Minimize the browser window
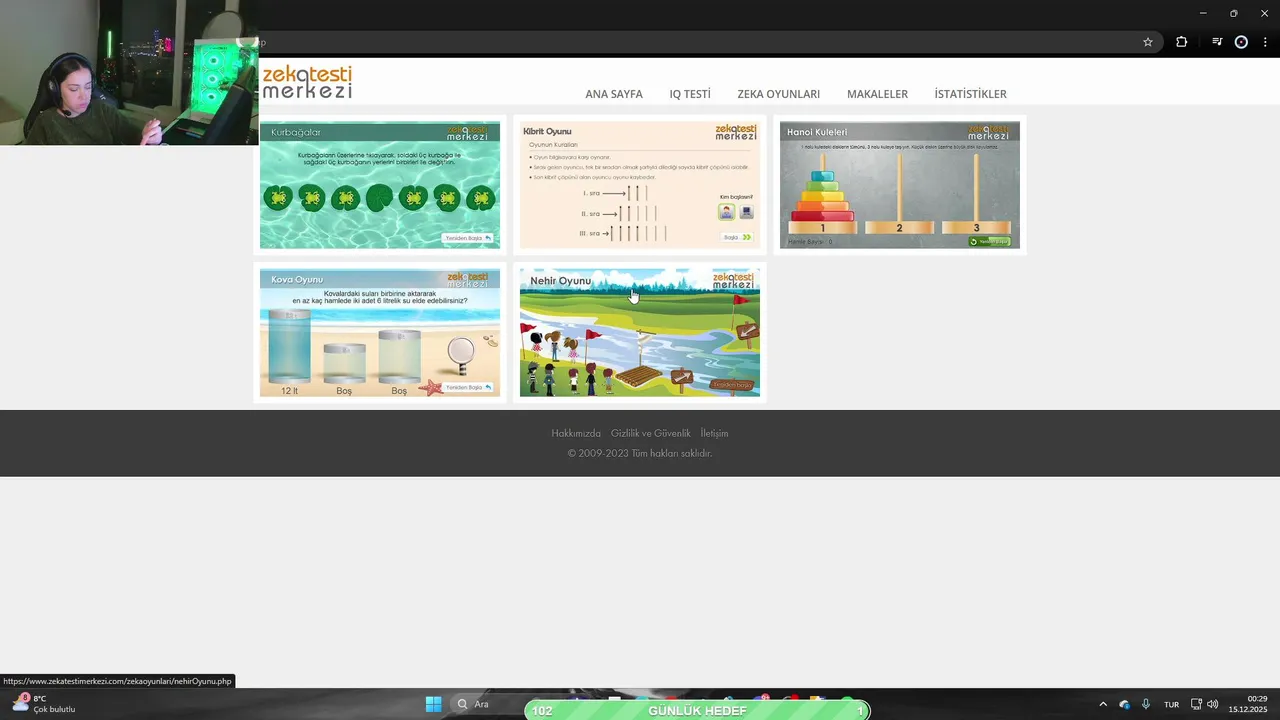The height and width of the screenshot is (720, 1280). (1202, 13)
